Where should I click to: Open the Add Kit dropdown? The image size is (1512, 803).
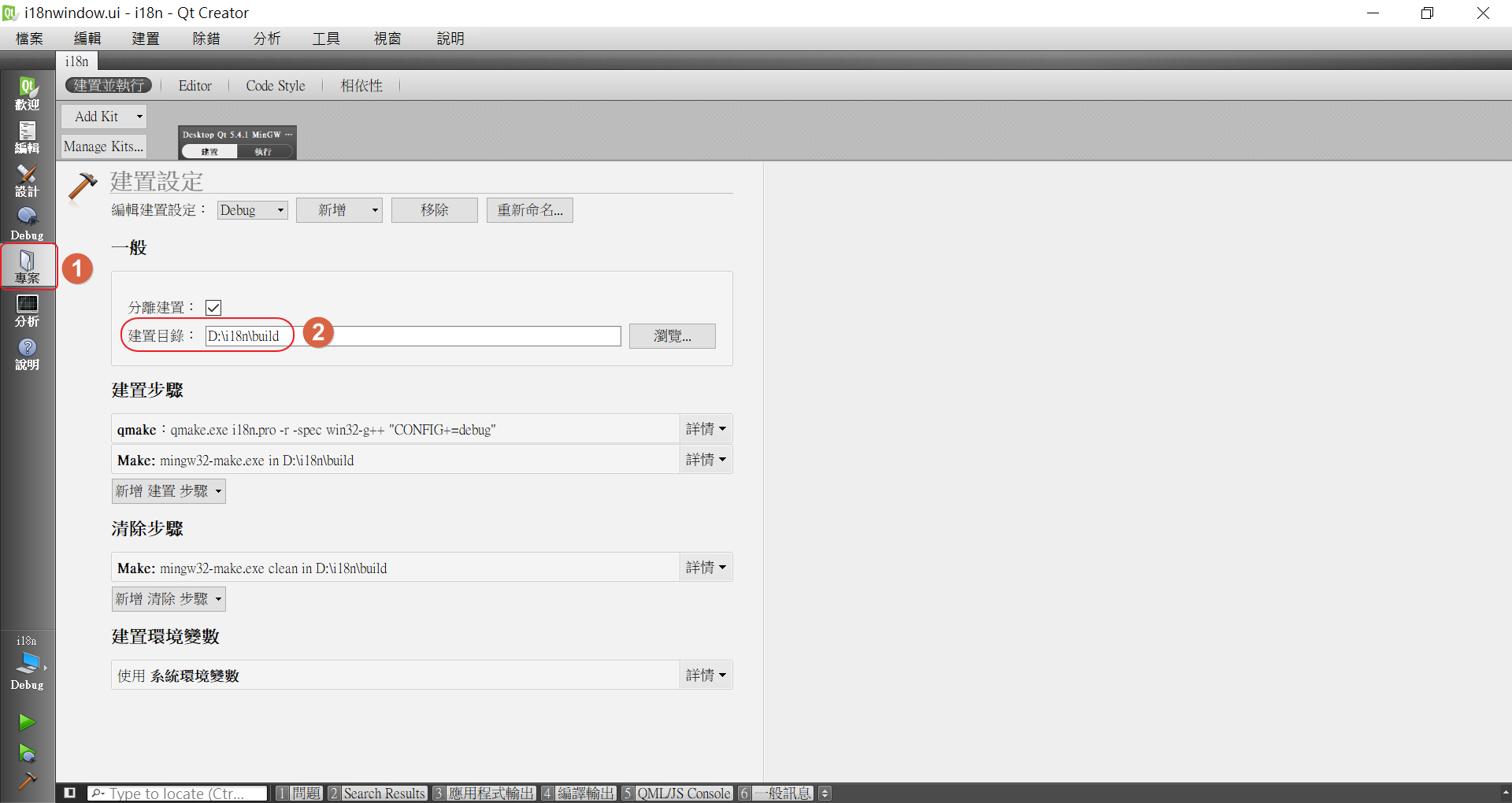coord(104,117)
